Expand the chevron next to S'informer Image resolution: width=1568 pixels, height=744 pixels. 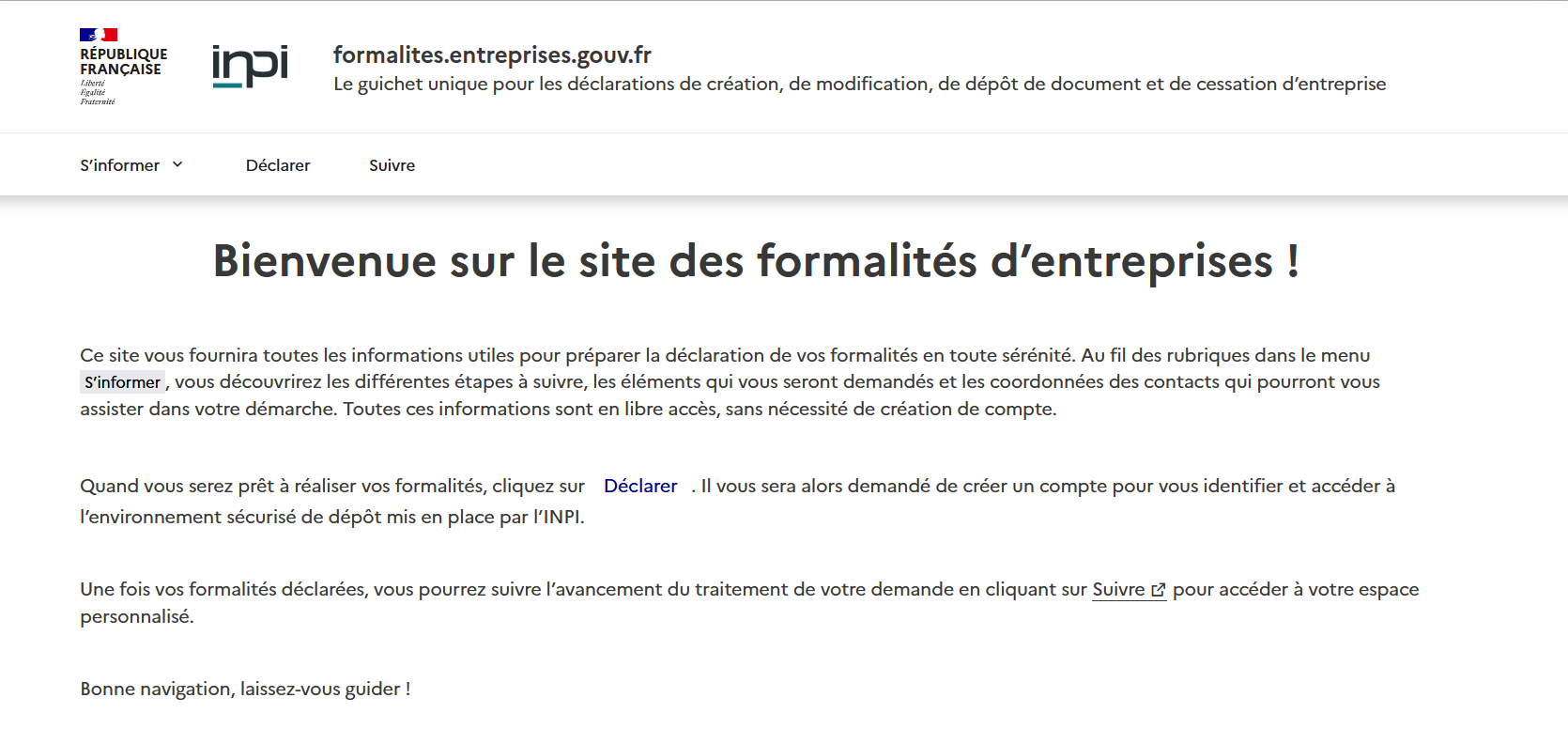click(177, 165)
